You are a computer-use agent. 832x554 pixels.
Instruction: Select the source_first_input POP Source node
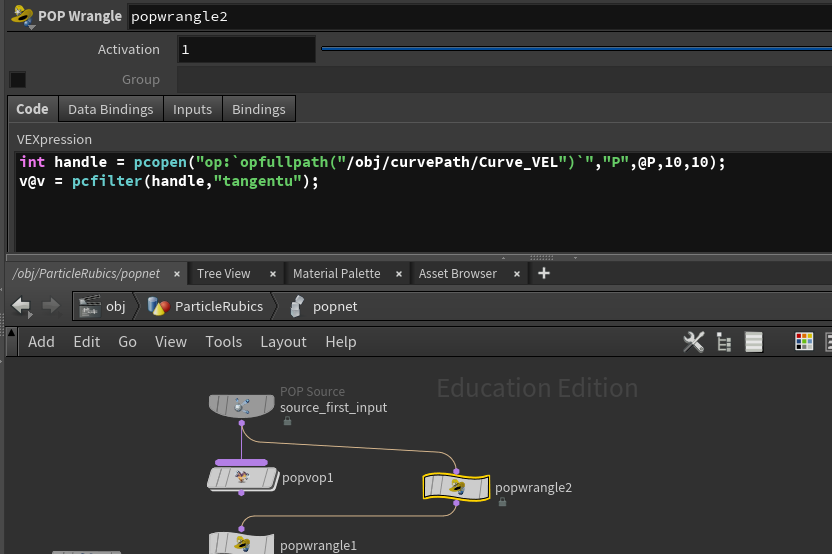pos(241,405)
